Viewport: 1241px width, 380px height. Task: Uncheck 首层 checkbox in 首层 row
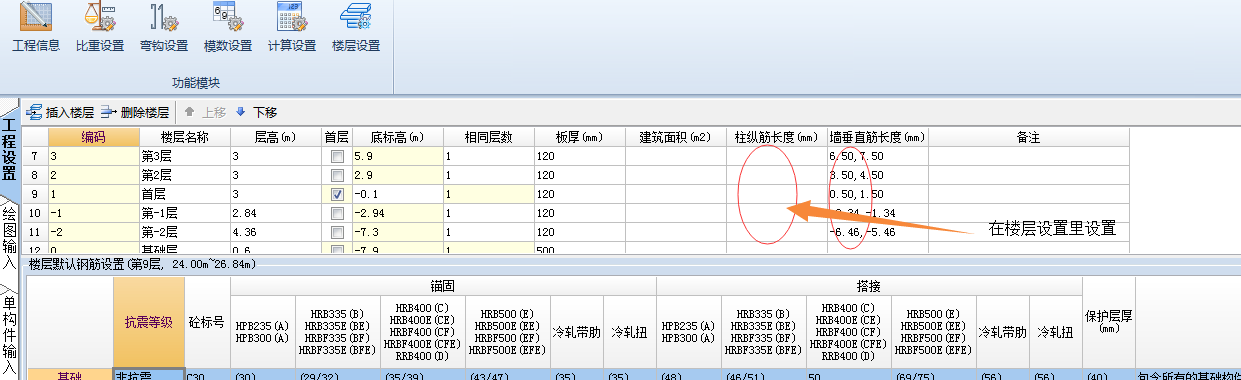337,194
